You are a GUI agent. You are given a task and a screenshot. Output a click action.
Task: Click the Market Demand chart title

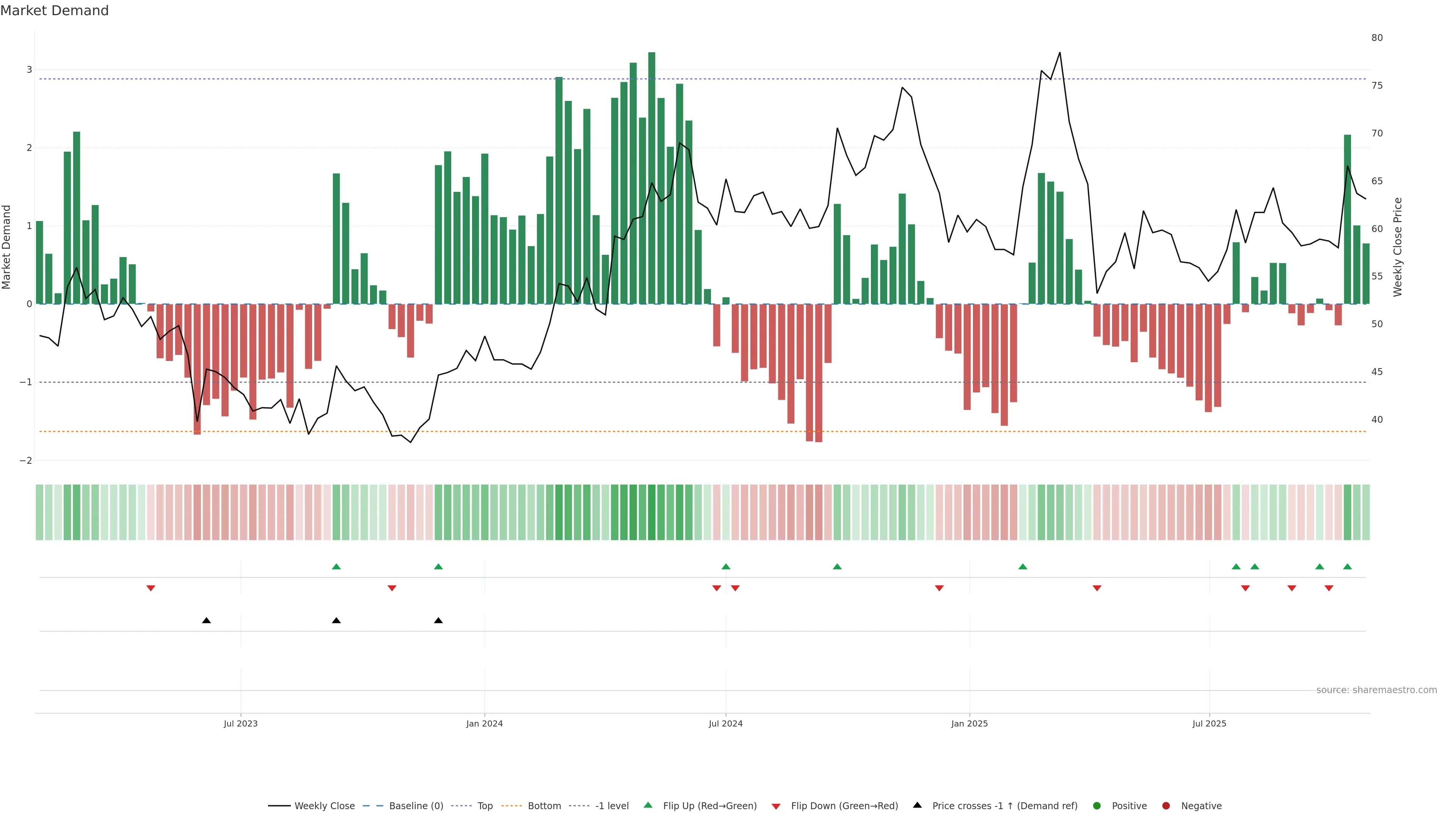click(x=54, y=11)
